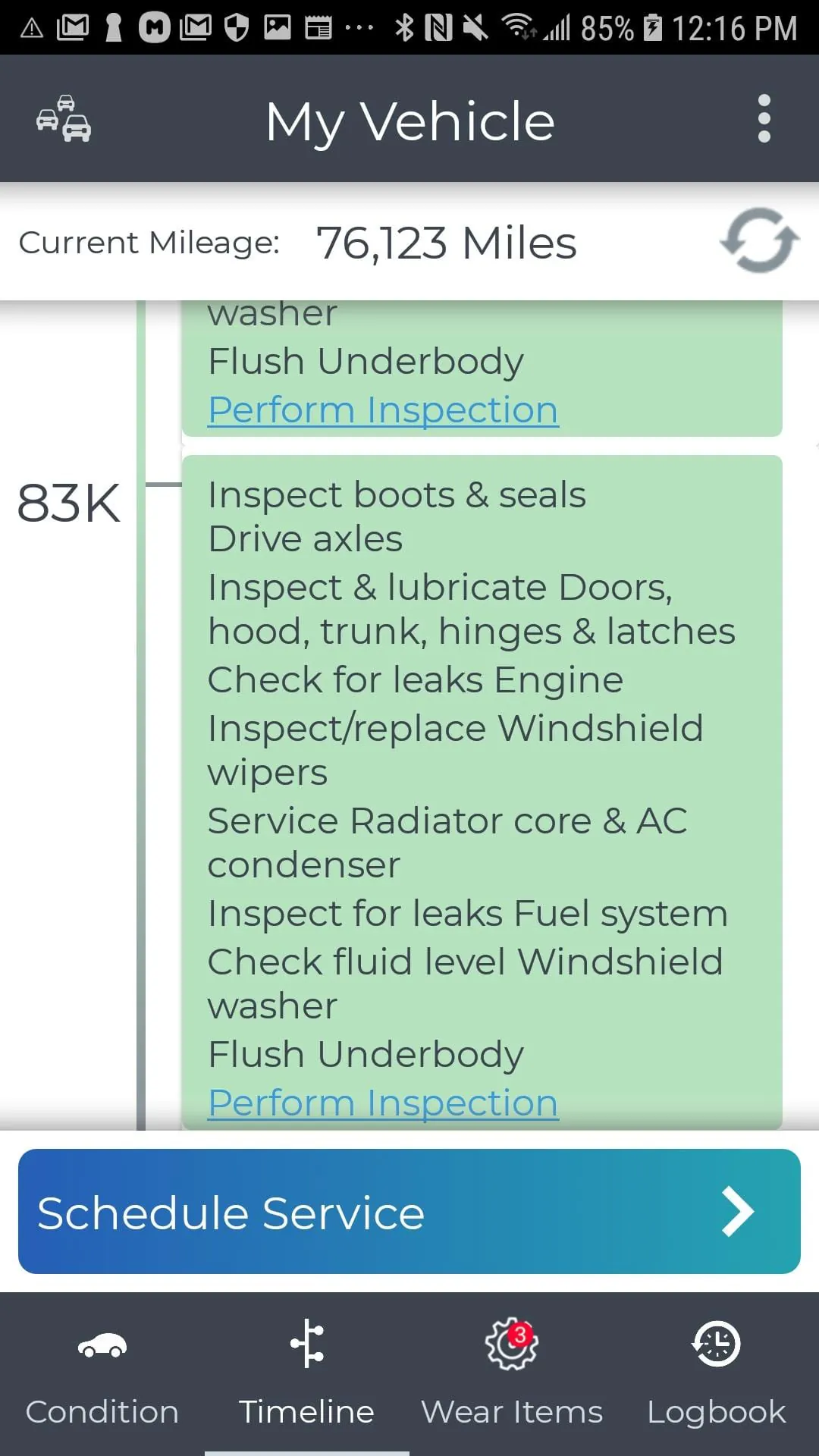Tap the Logbook clock icon
The image size is (819, 1456).
(x=717, y=1343)
